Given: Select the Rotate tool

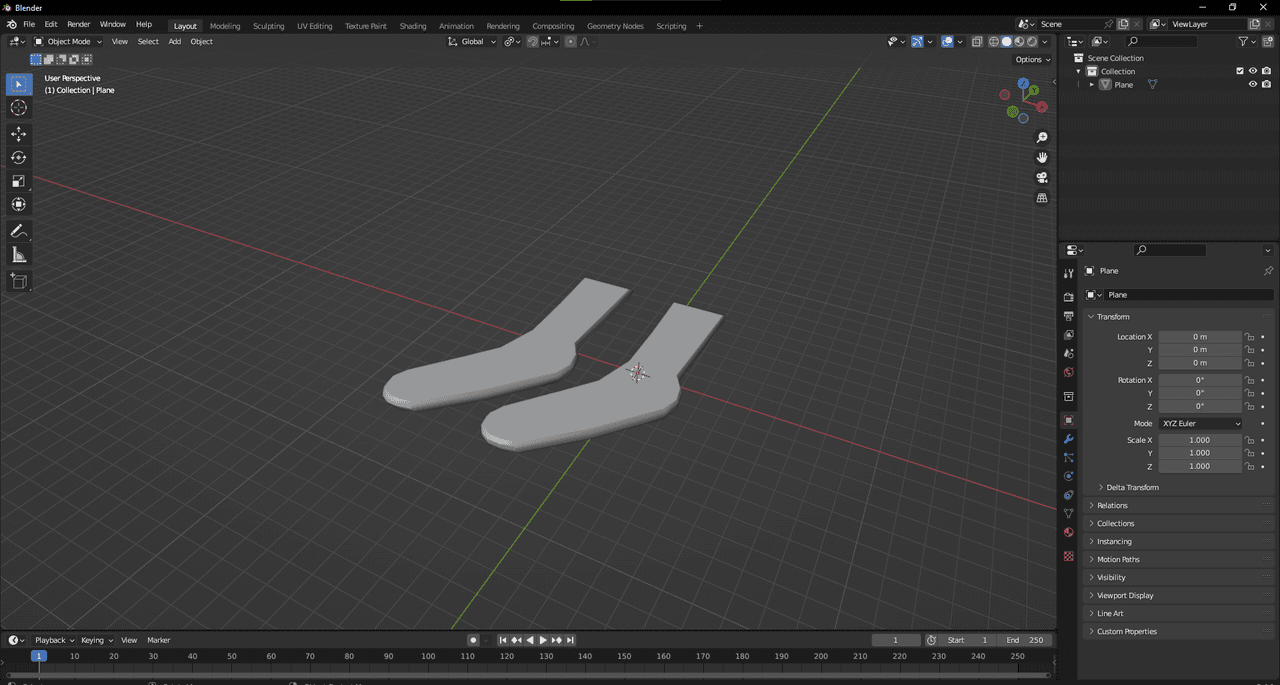Looking at the screenshot, I should tap(19, 158).
